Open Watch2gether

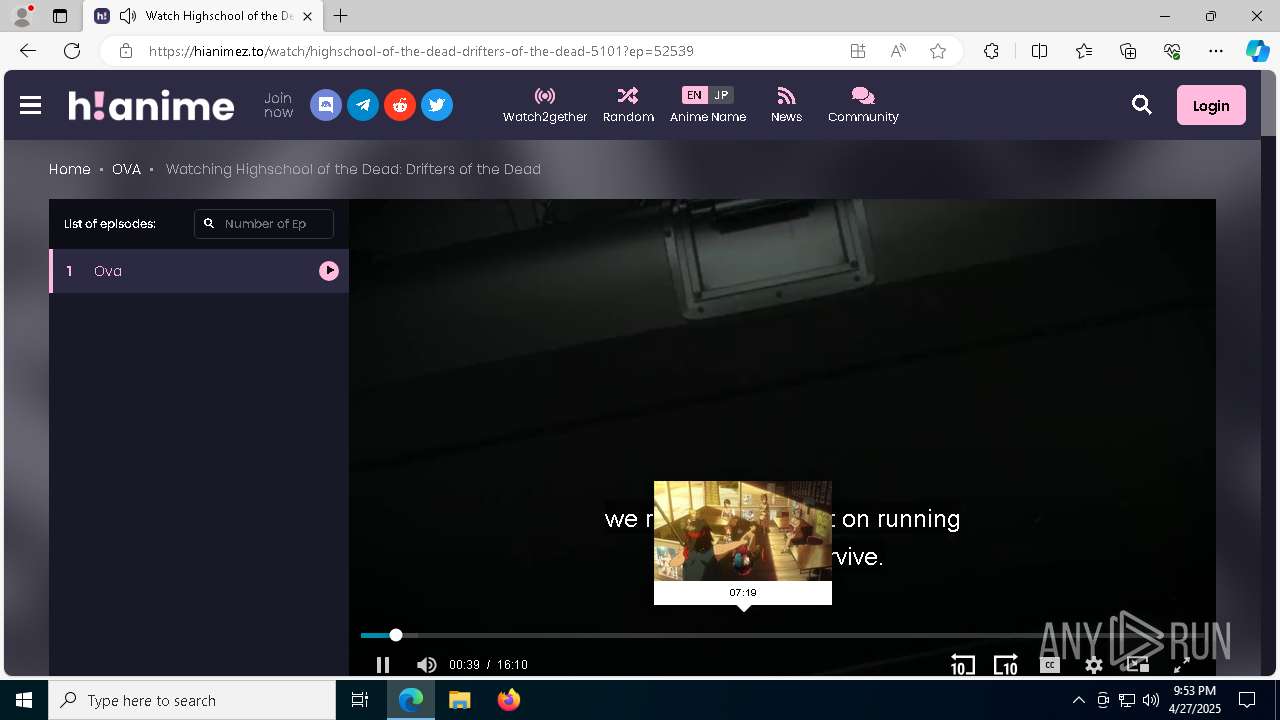[545, 105]
